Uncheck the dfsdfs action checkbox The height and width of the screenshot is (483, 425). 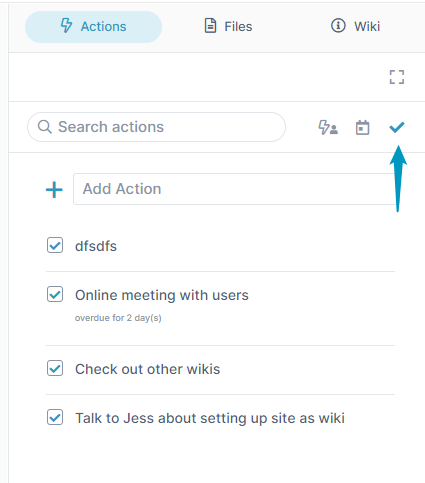(55, 245)
